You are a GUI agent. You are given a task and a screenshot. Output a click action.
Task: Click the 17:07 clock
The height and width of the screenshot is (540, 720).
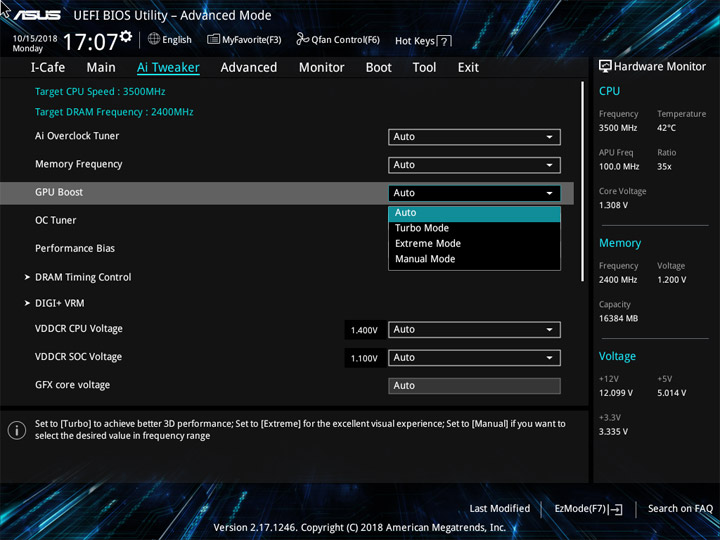[x=90, y=42]
